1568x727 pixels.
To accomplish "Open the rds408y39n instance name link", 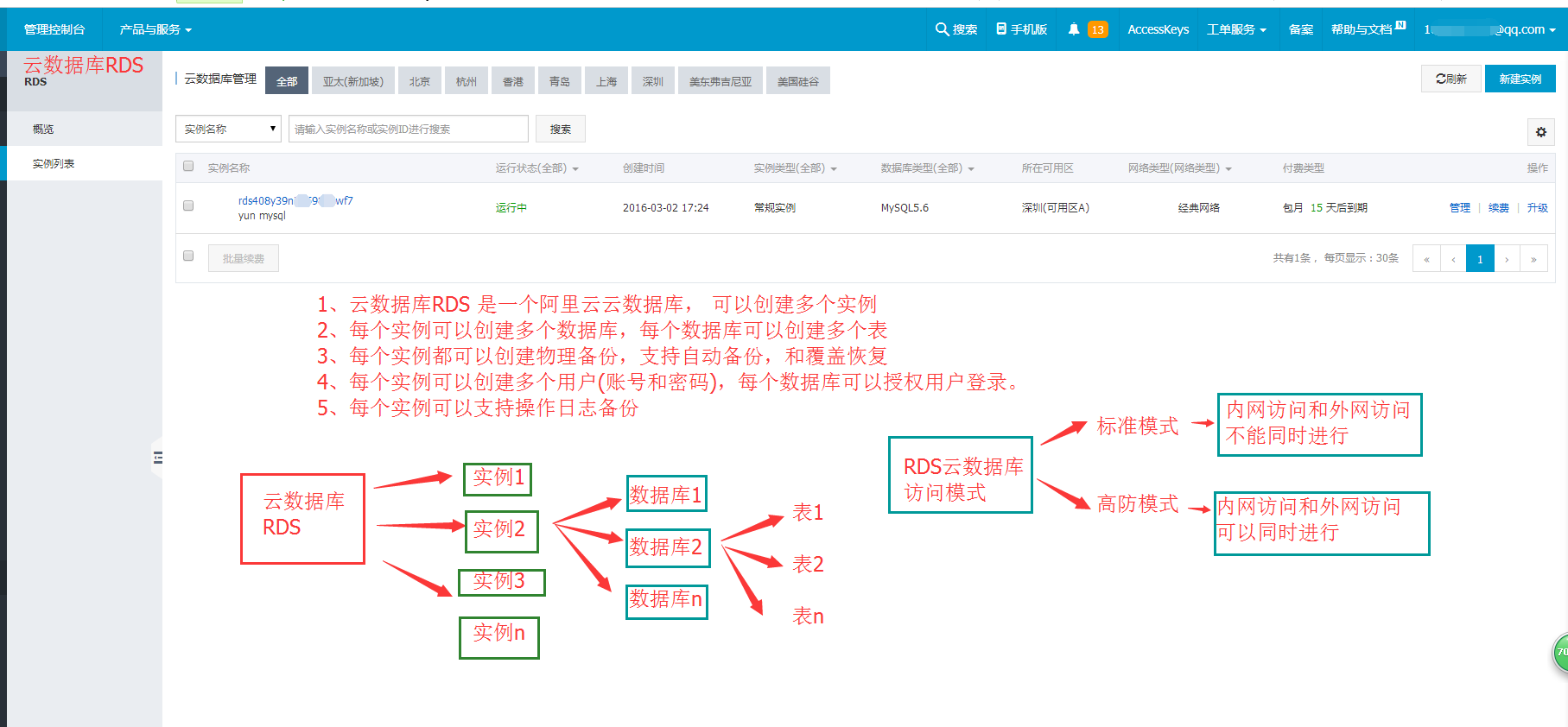I will tap(295, 200).
